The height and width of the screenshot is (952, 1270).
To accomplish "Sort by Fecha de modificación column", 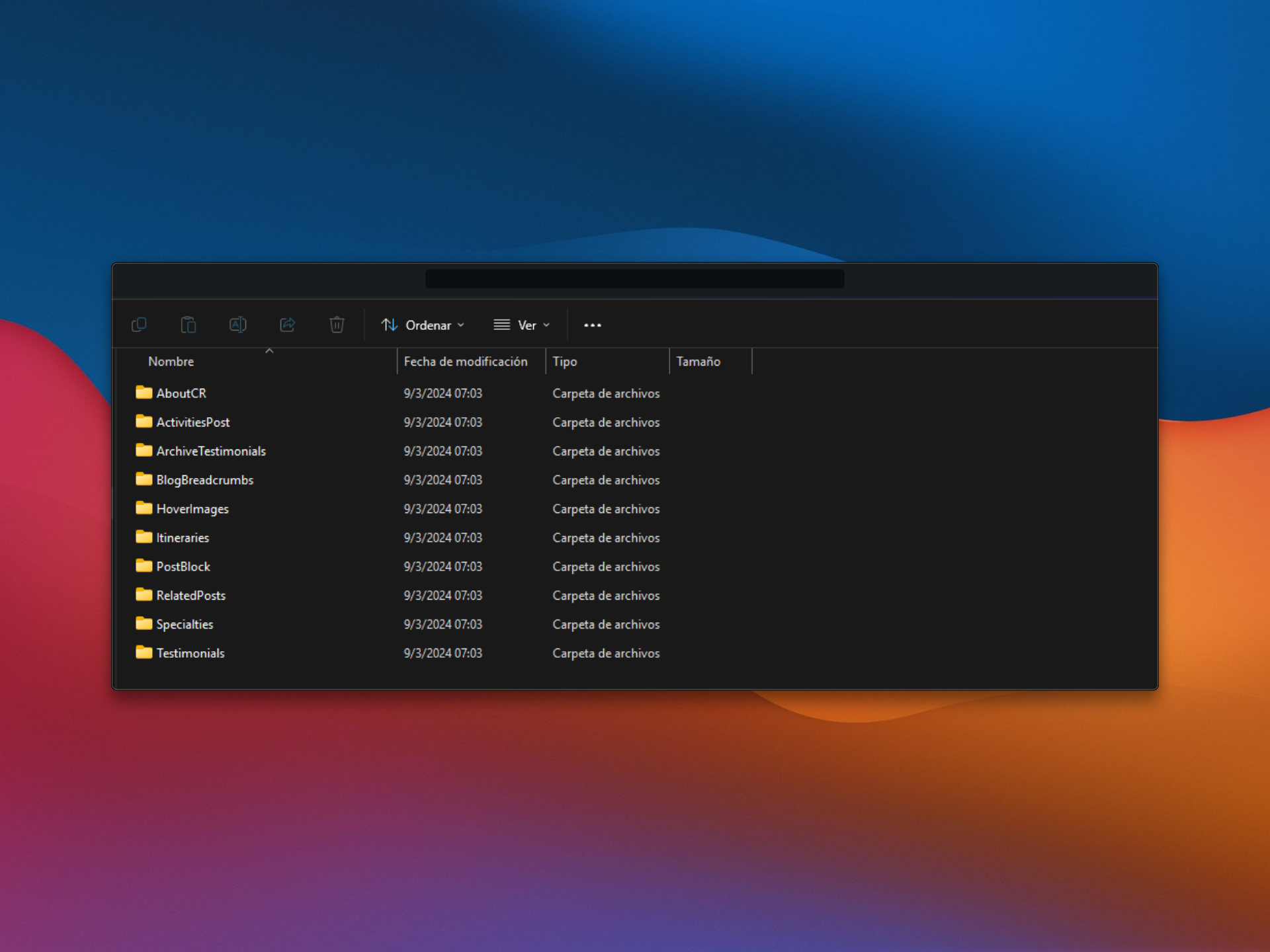I will click(x=466, y=362).
